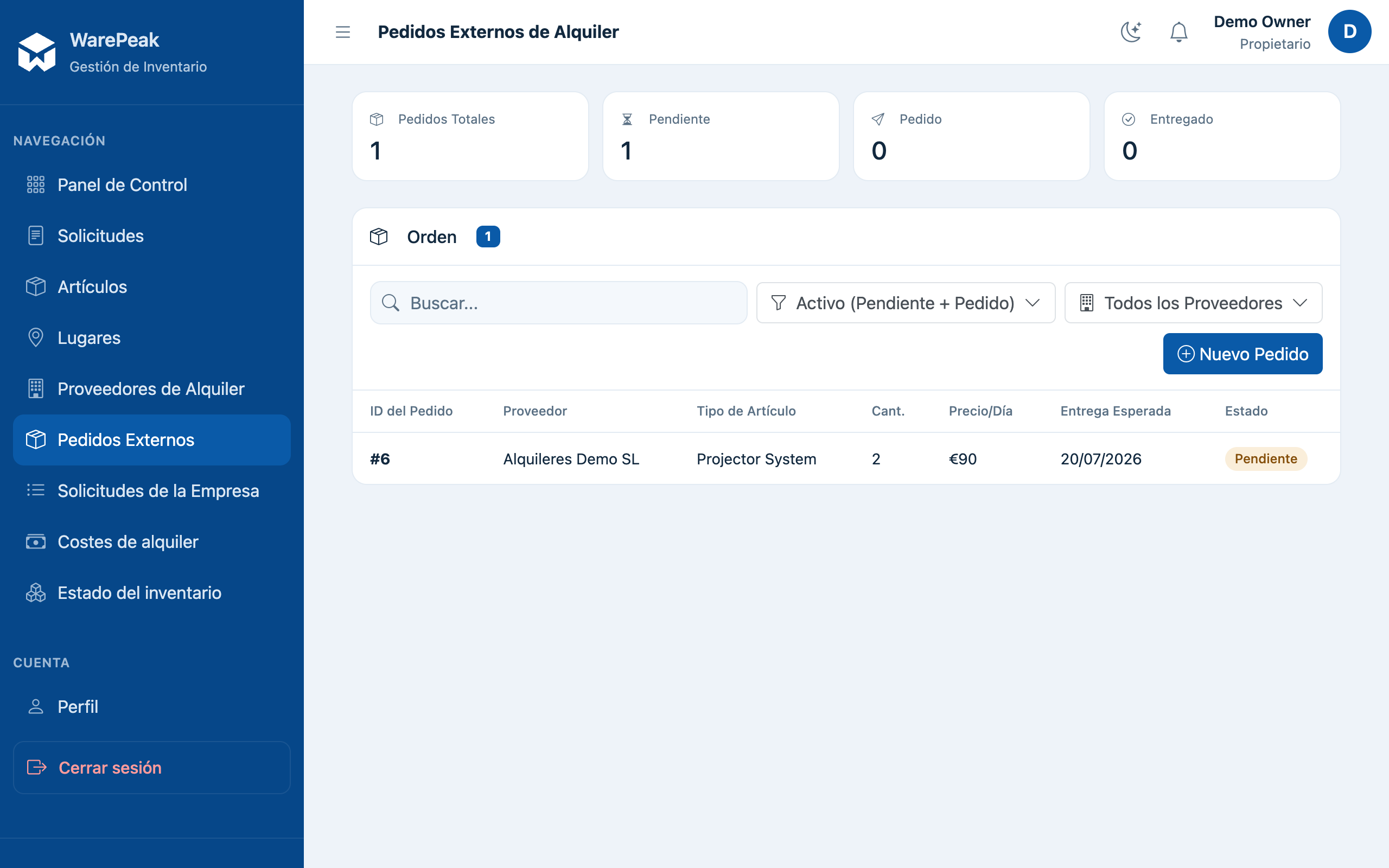Click the Entregado stat card
Viewport: 1389px width, 868px height.
pos(1222,136)
